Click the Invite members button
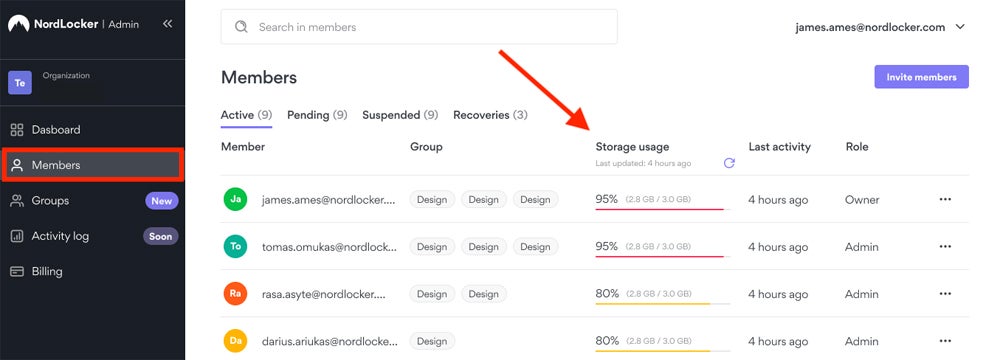The height and width of the screenshot is (360, 1000). point(922,77)
